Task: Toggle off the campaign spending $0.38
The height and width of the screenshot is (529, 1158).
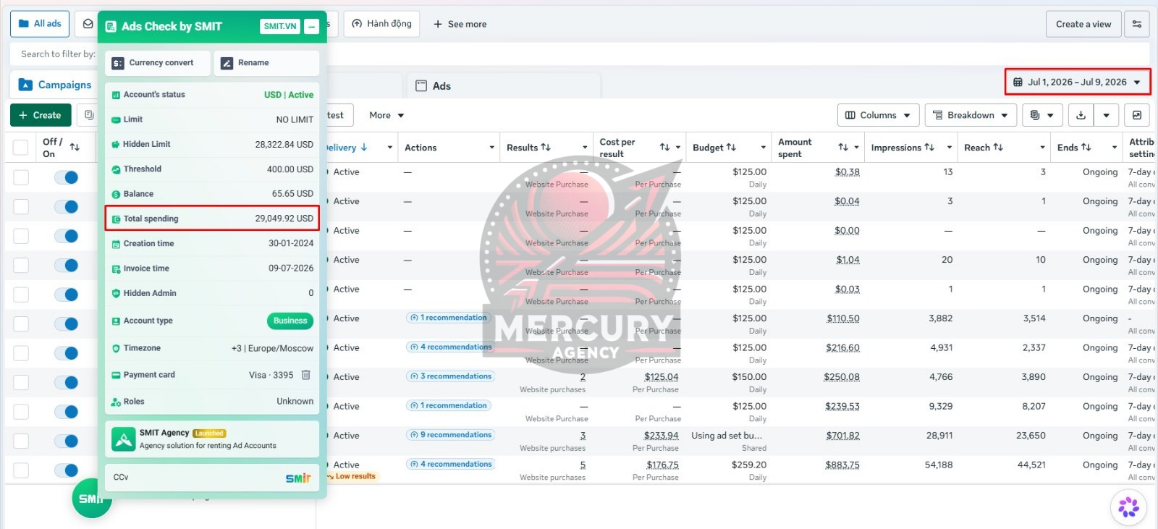Action: point(66,177)
